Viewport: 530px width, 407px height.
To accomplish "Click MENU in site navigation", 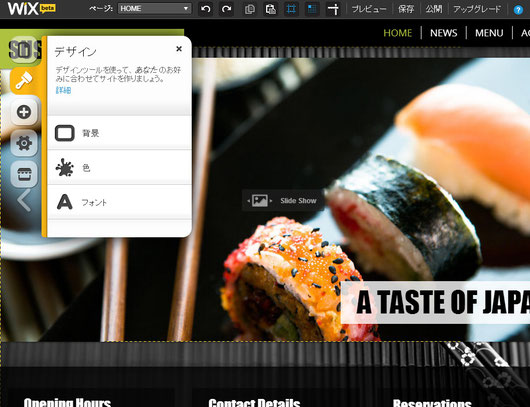I will (x=489, y=33).
